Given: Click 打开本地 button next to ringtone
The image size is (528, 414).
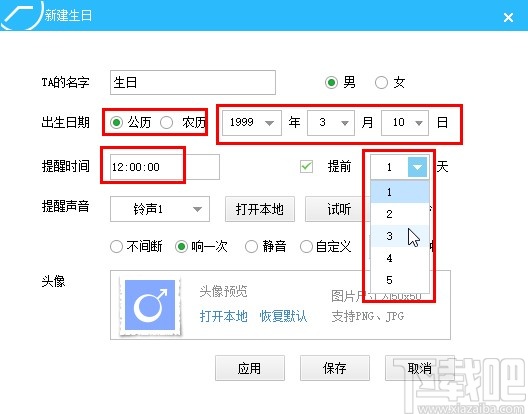Looking at the screenshot, I should pyautogui.click(x=260, y=209).
